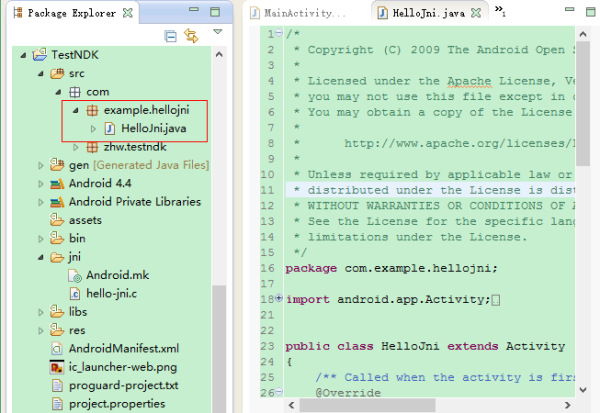Expand the bin folder

click(x=41, y=239)
